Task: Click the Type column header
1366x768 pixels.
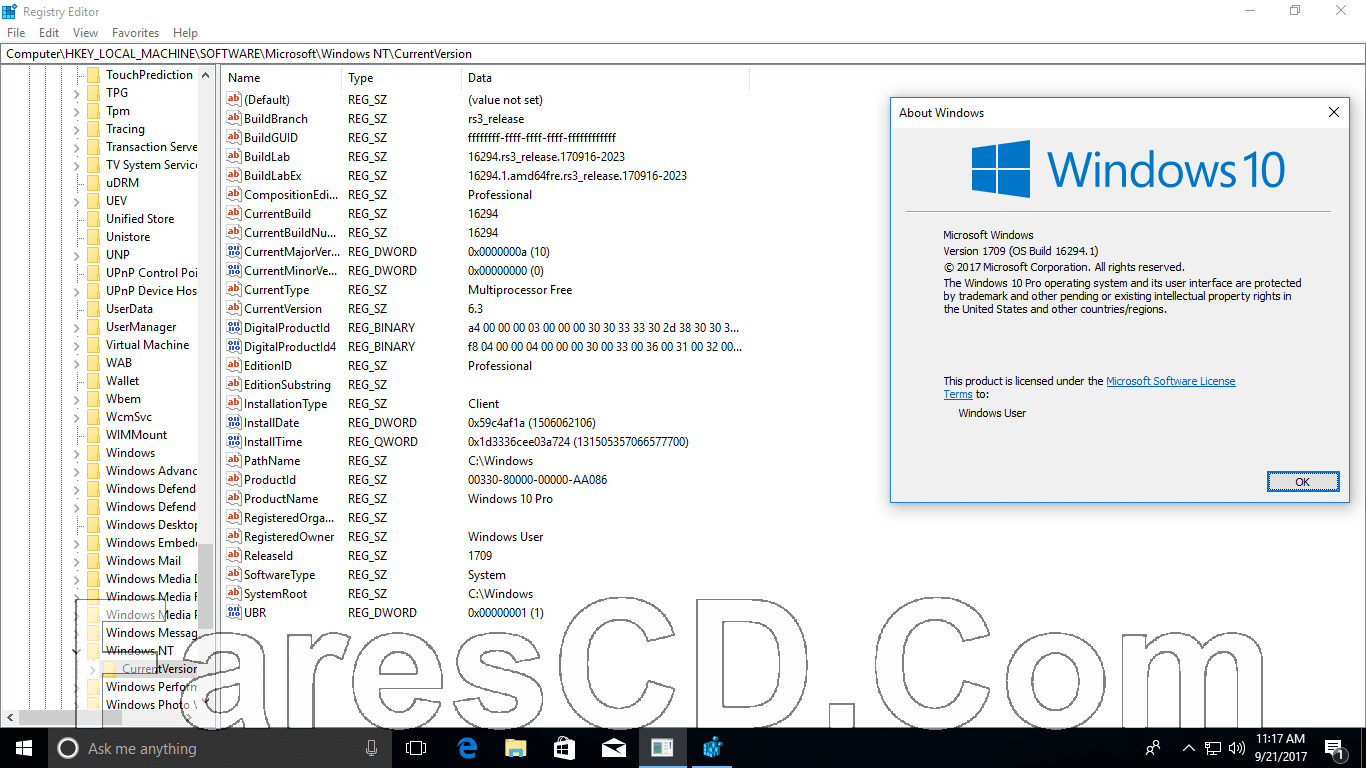Action: 402,78
